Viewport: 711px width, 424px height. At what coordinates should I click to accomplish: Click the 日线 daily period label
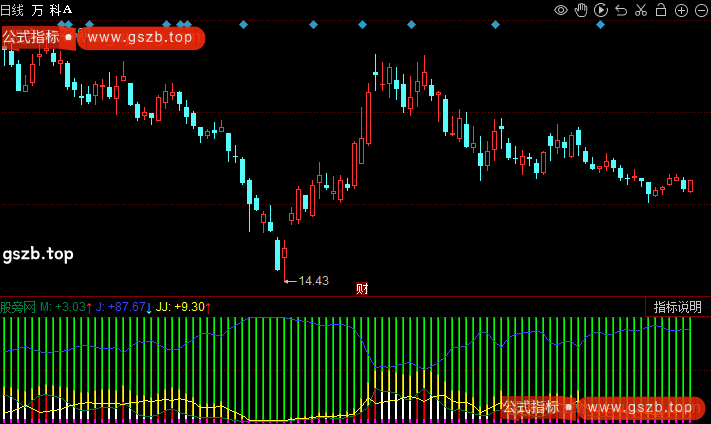click(x=12, y=9)
